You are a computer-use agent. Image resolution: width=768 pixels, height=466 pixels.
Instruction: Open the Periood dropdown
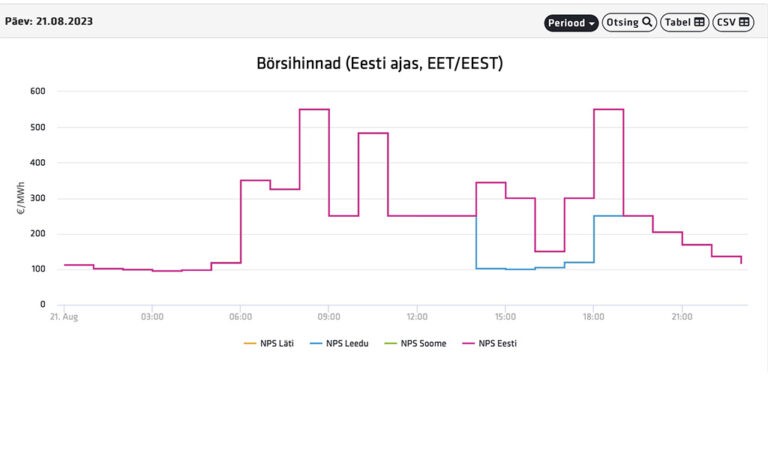coord(571,22)
